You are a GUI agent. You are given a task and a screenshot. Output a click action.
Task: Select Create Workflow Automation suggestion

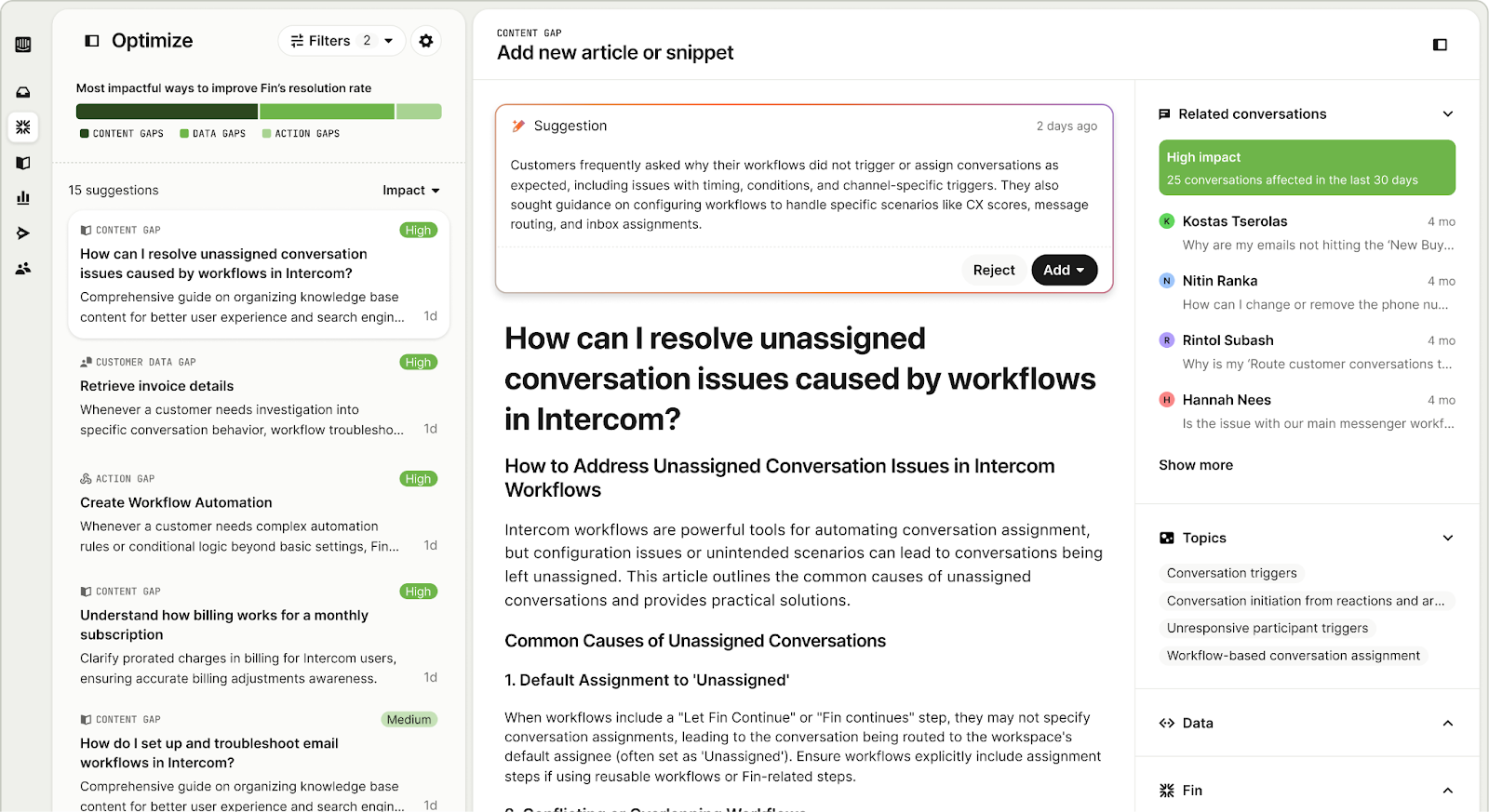coord(259,512)
